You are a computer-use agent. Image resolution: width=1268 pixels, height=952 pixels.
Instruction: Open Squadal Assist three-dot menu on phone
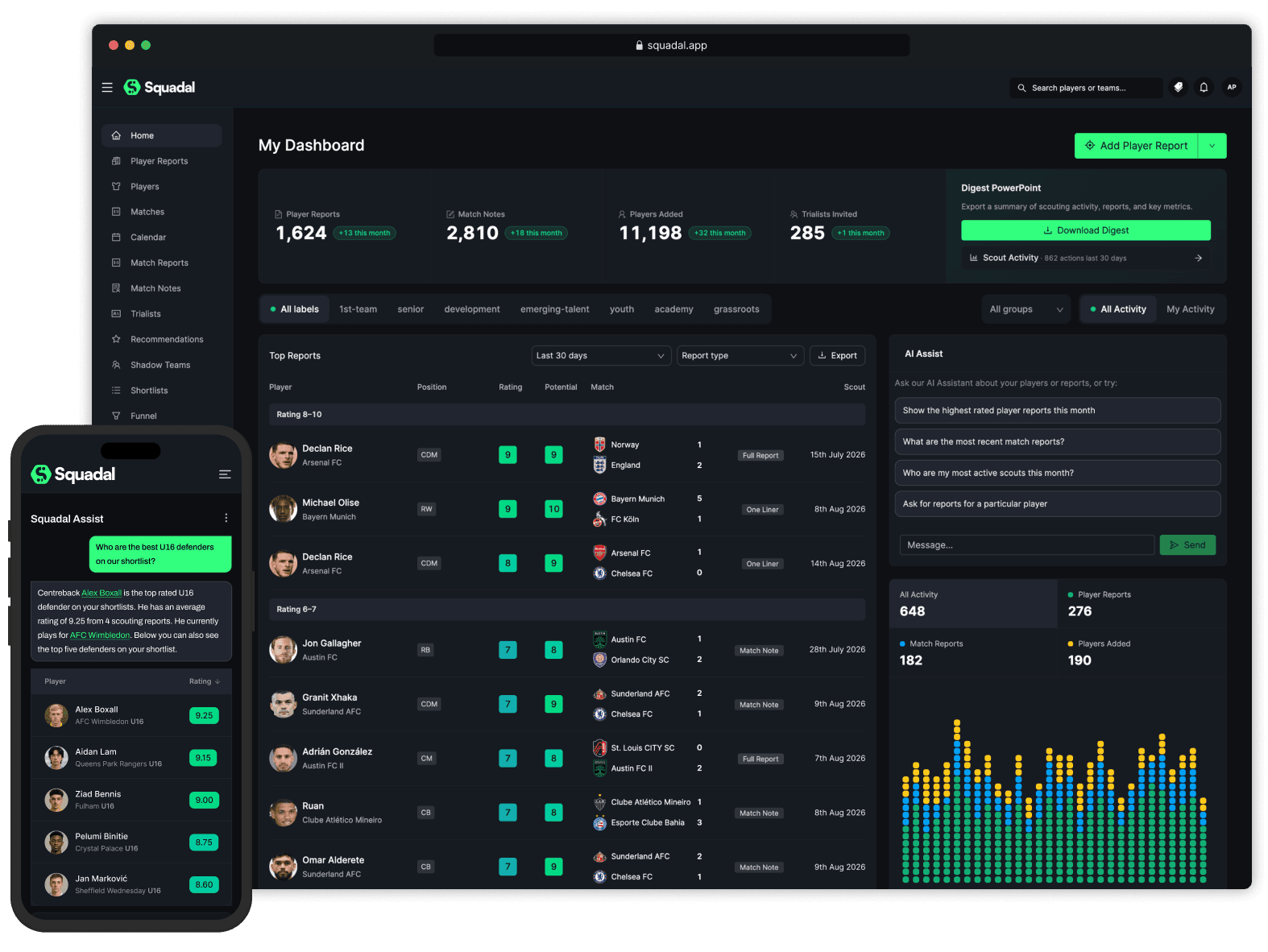pos(226,519)
